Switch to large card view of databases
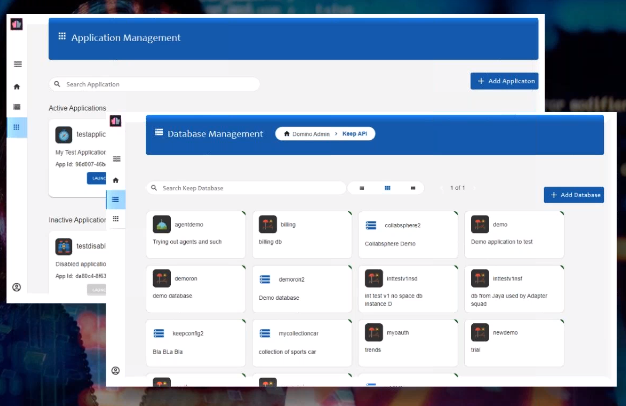Screen dimensions: 626x406 [x=413, y=188]
